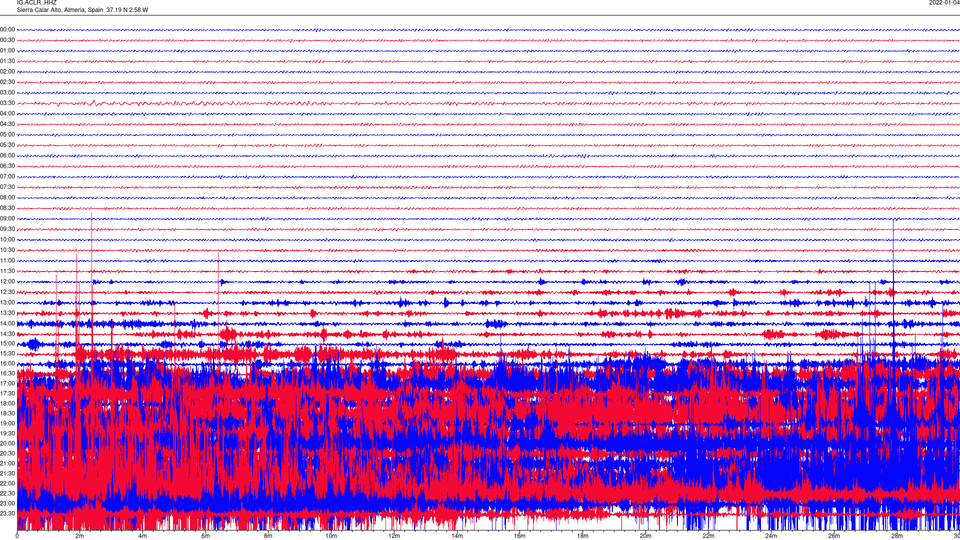Select the 02:00 trace time label

tap(7, 71)
